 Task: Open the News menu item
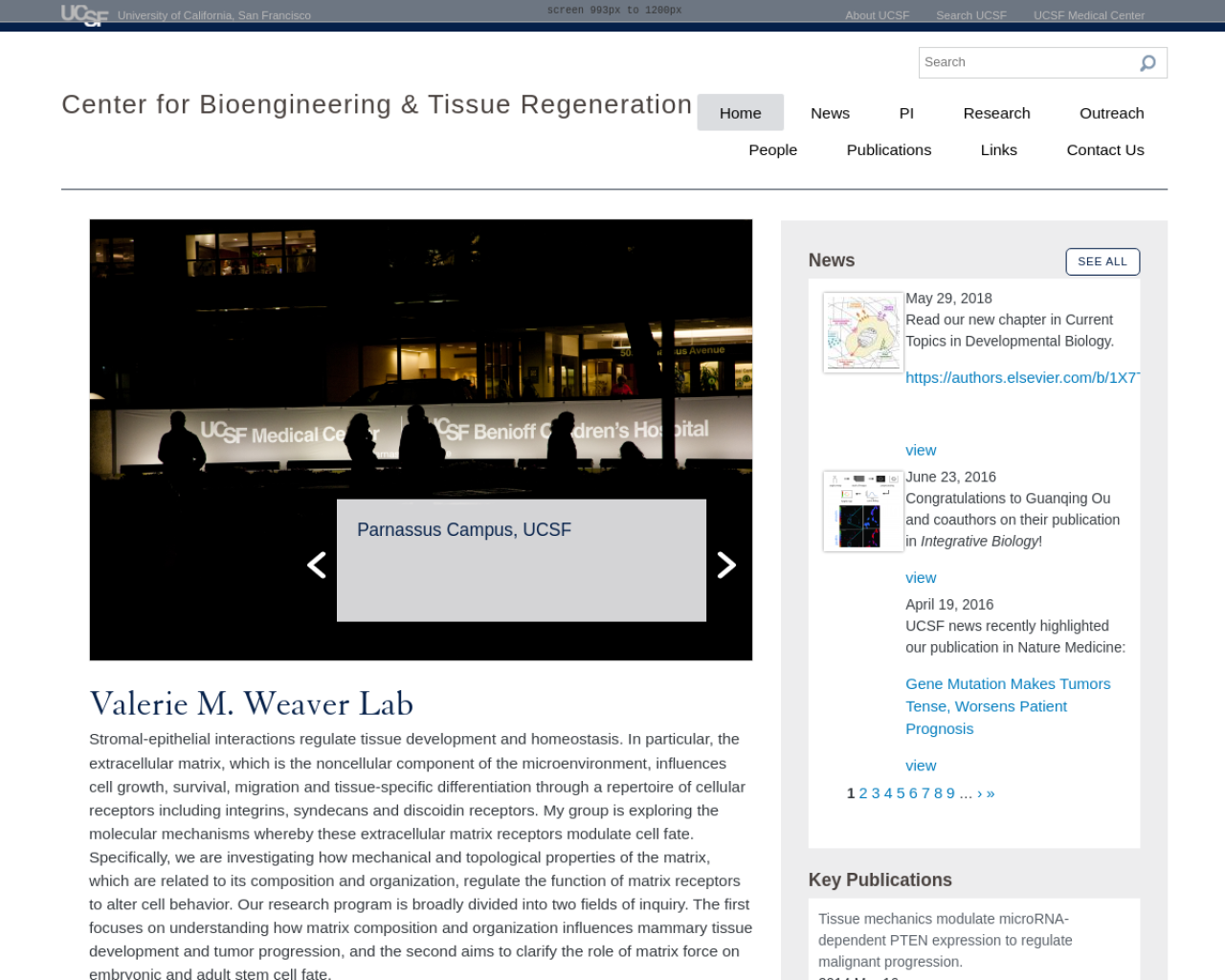coord(830,113)
